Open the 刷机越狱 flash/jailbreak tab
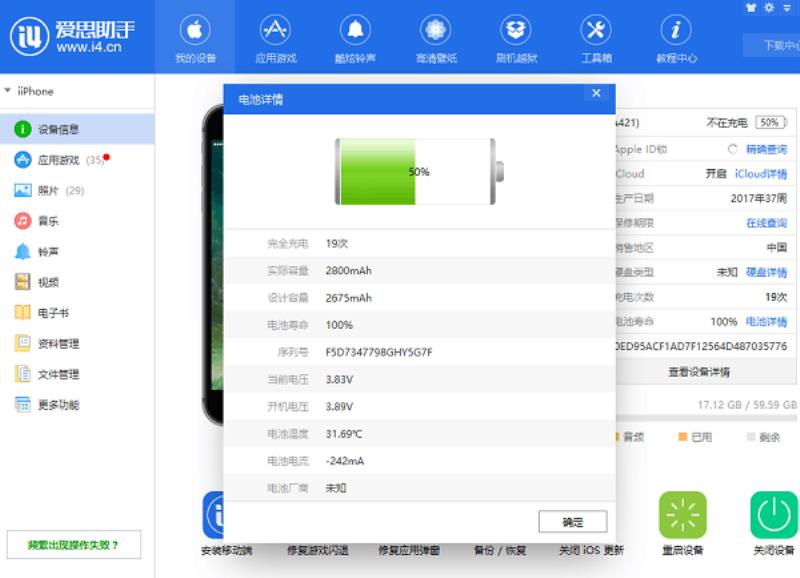The width and height of the screenshot is (800, 578). tap(516, 38)
